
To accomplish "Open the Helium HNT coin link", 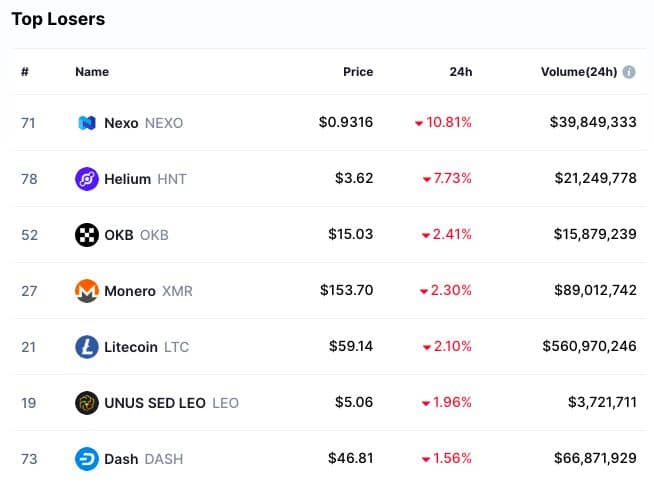I will click(145, 179).
